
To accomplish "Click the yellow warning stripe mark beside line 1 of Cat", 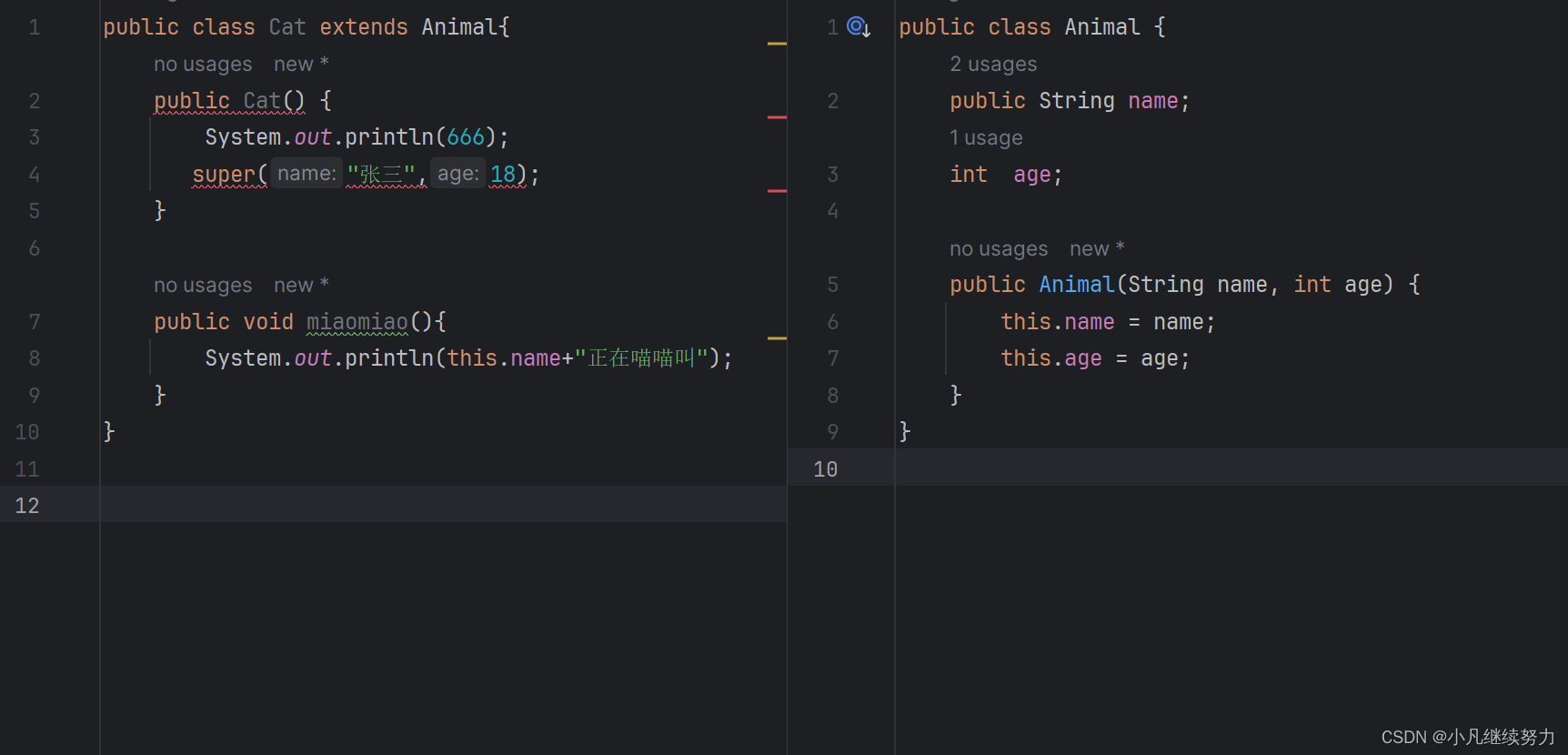I will pos(777,44).
